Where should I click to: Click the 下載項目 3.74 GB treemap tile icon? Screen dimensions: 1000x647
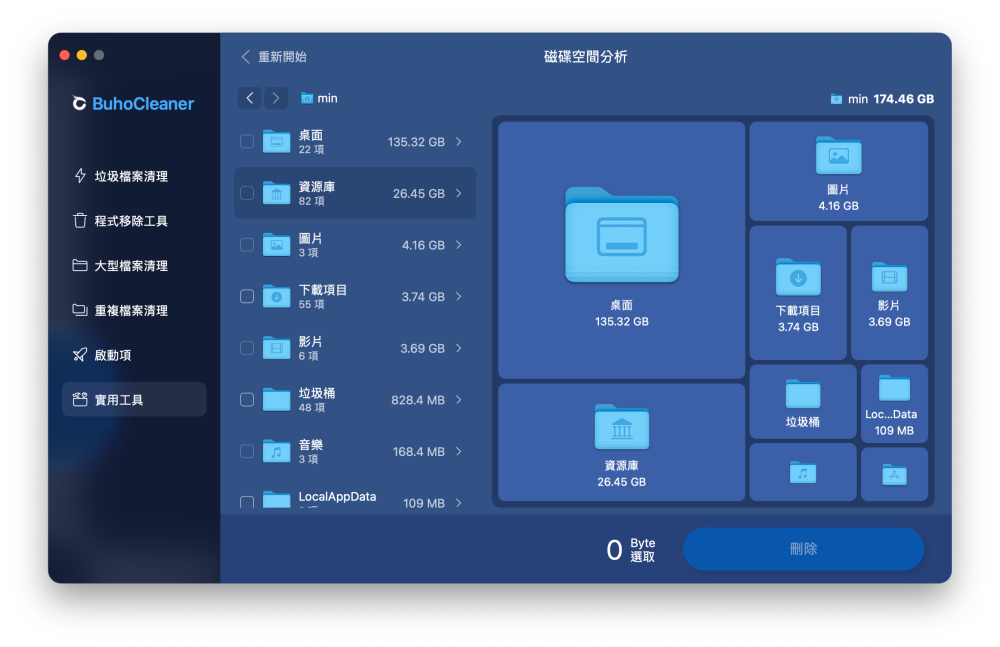(x=798, y=277)
